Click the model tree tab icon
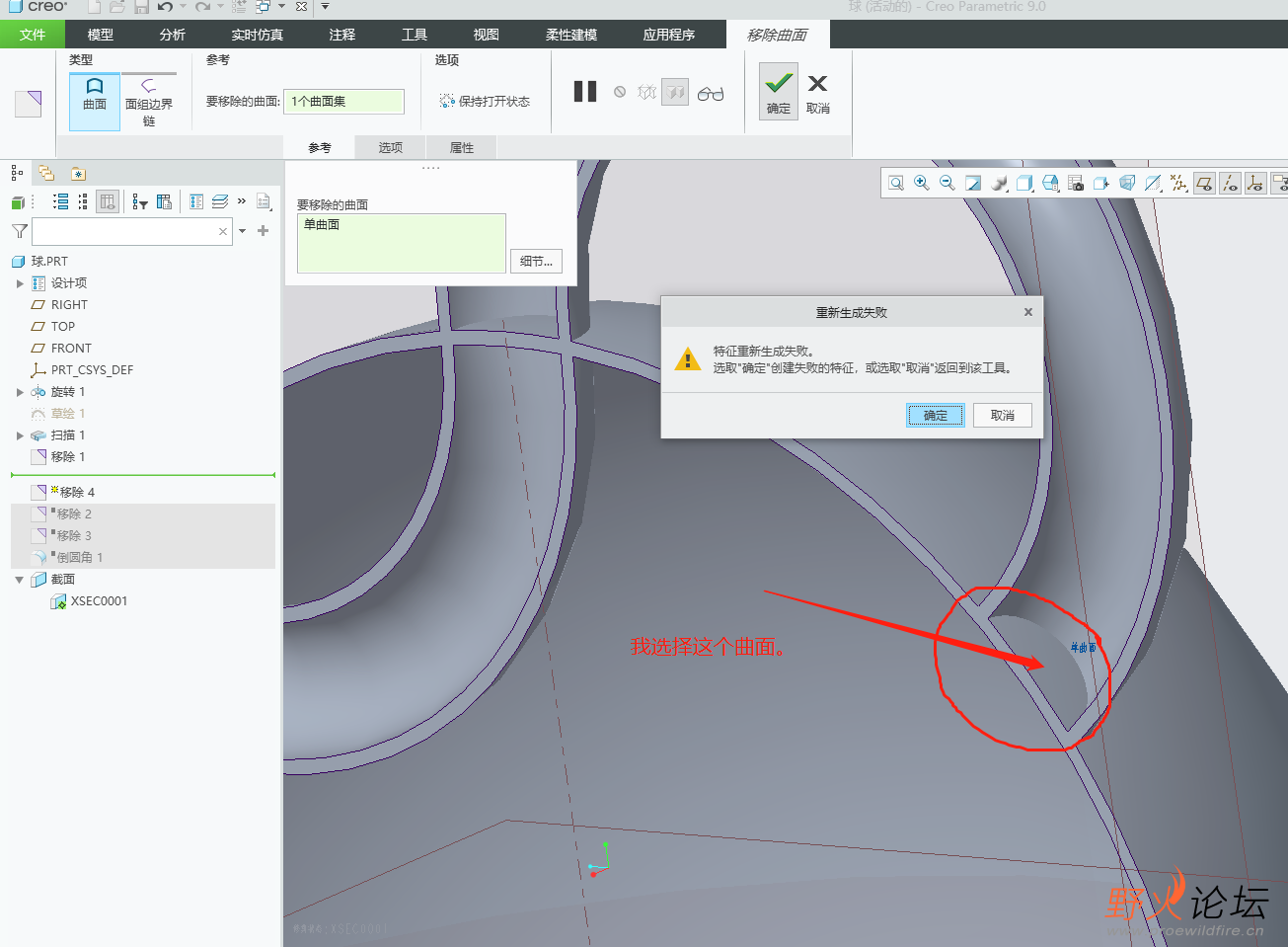1288x947 pixels. coord(17,173)
